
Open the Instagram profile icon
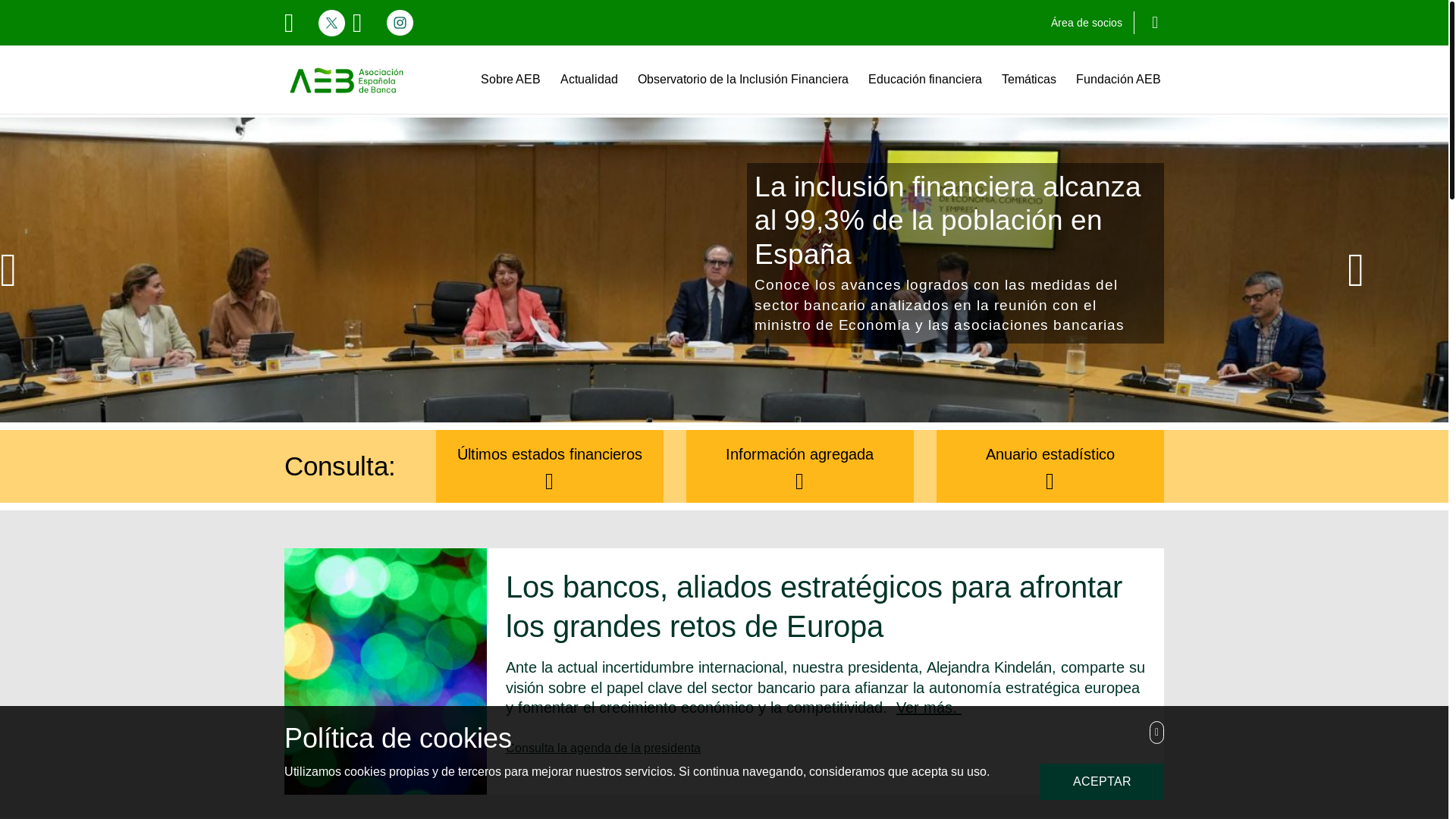400,23
